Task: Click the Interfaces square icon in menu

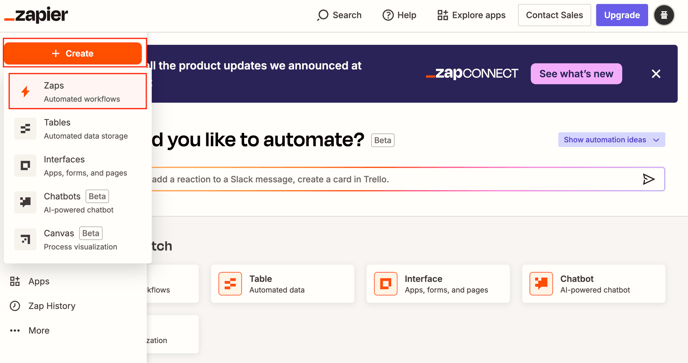Action: pyautogui.click(x=25, y=165)
